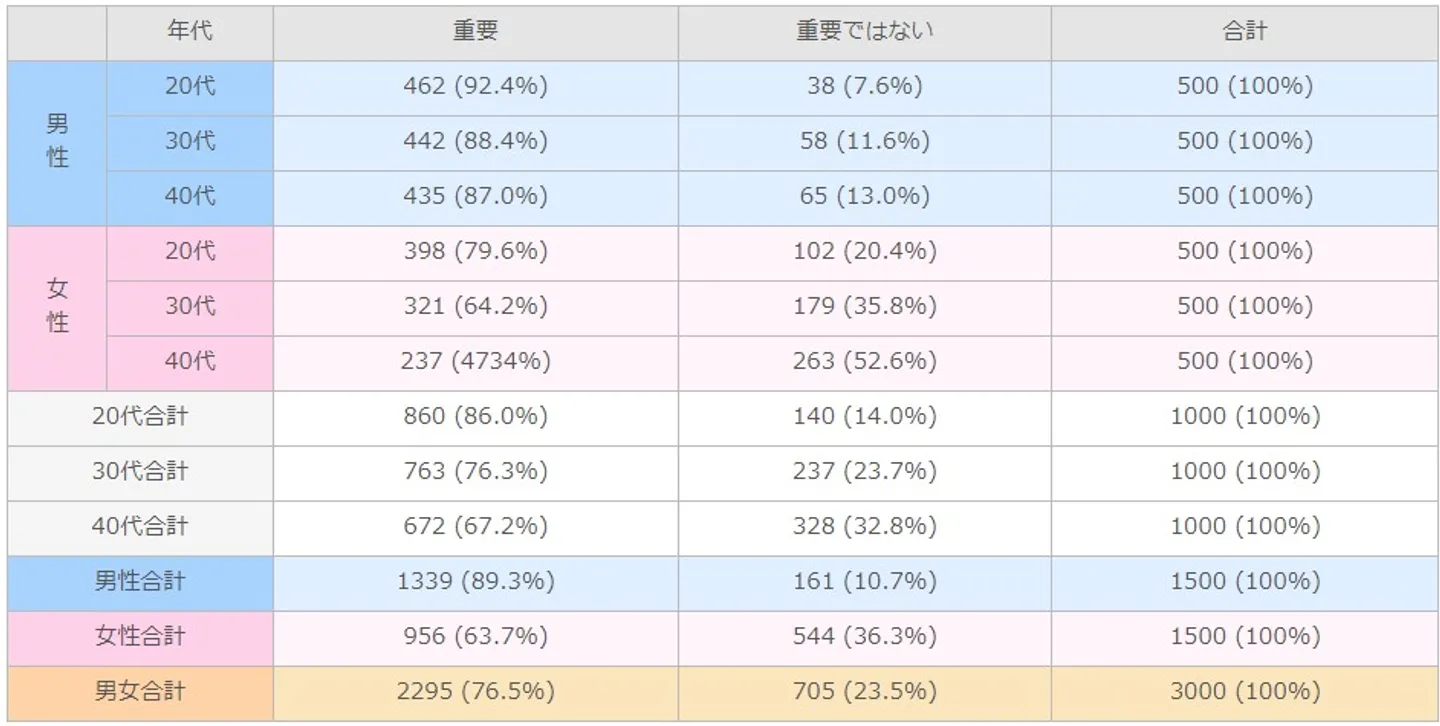Click the 男性合計 row label
Image resolution: width=1440 pixels, height=726 pixels.
(140, 582)
